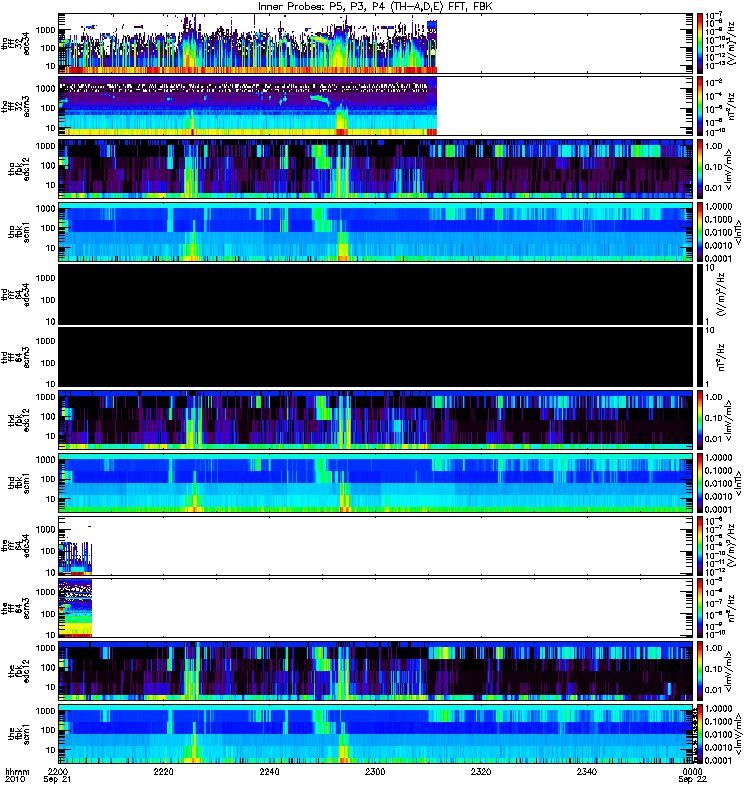Select the black thd fff 64 edc34 panel
The height and width of the screenshot is (800, 750).
point(376,294)
